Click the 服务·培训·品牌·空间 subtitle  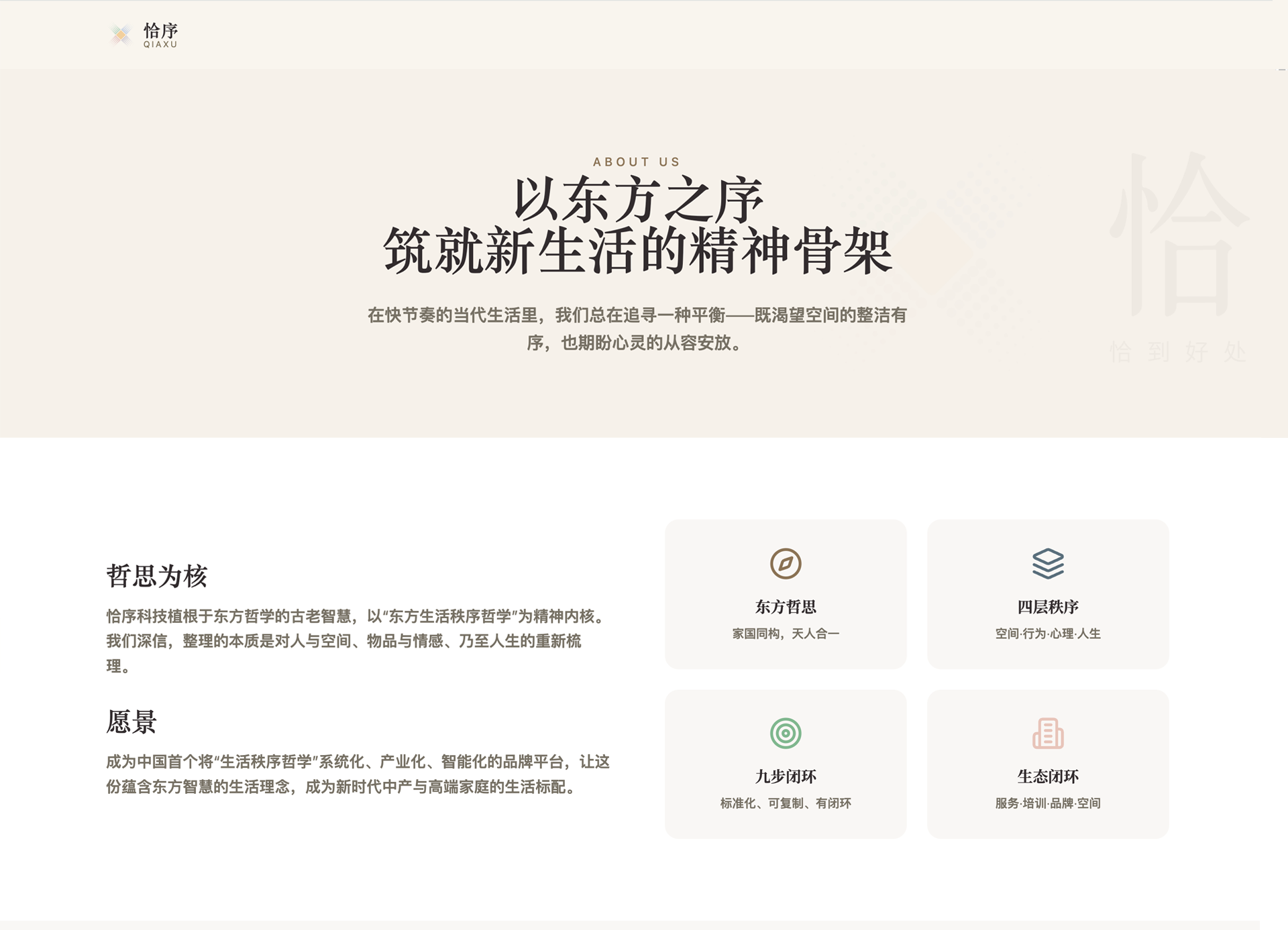[1047, 803]
